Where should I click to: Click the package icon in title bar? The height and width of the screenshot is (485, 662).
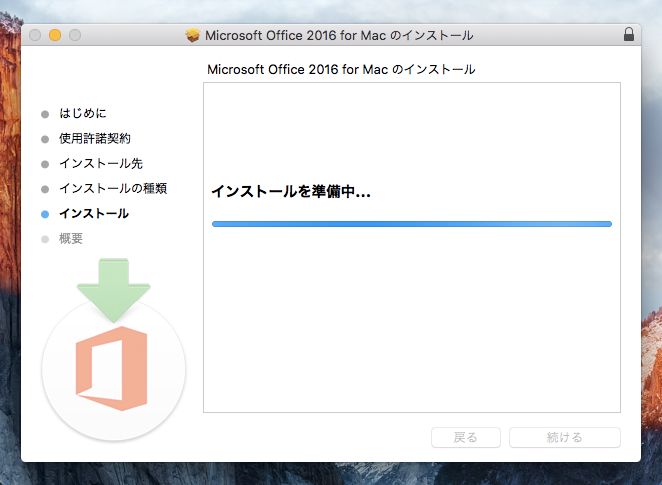193,35
